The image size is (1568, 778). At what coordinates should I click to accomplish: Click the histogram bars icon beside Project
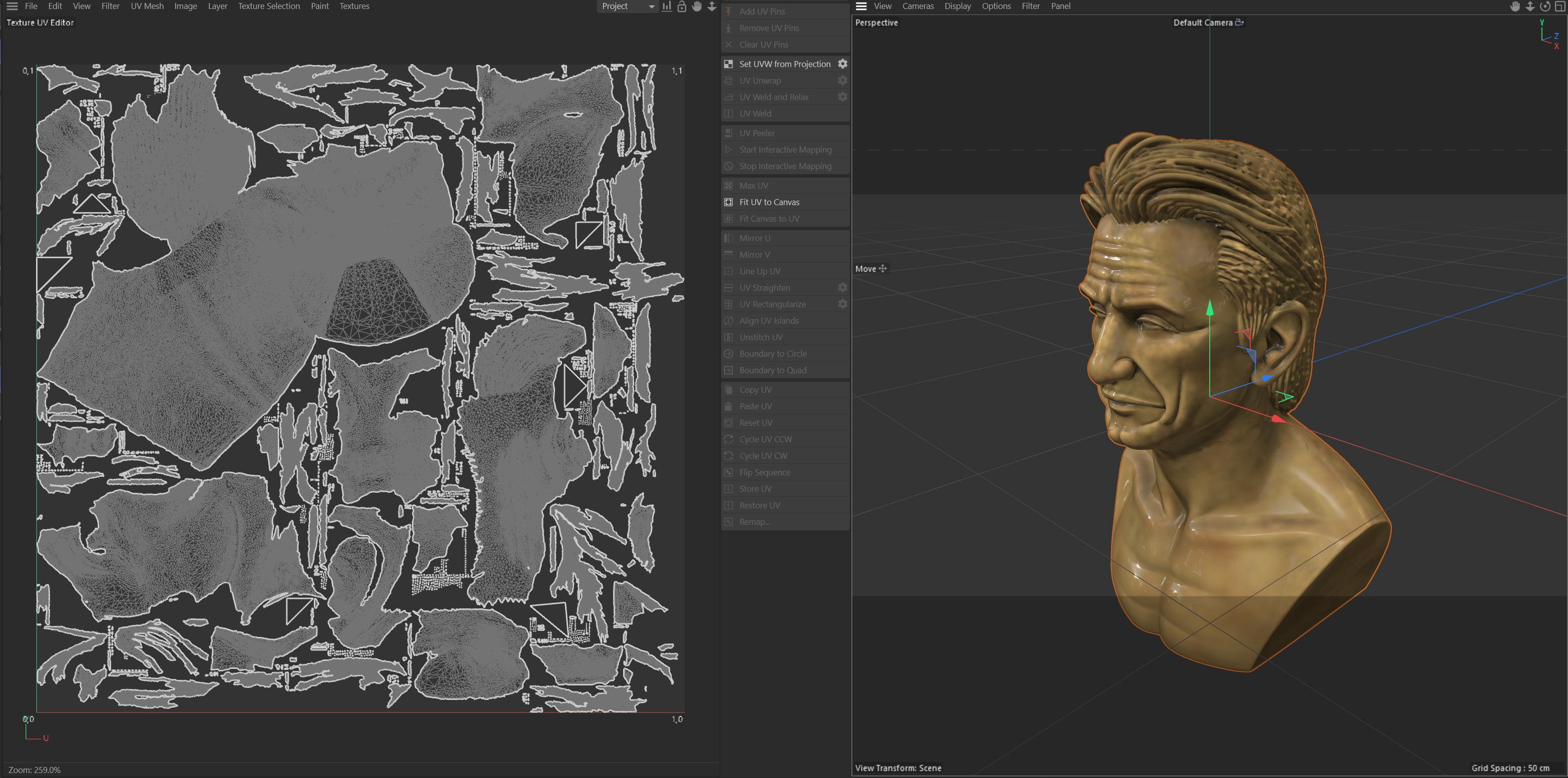click(667, 6)
